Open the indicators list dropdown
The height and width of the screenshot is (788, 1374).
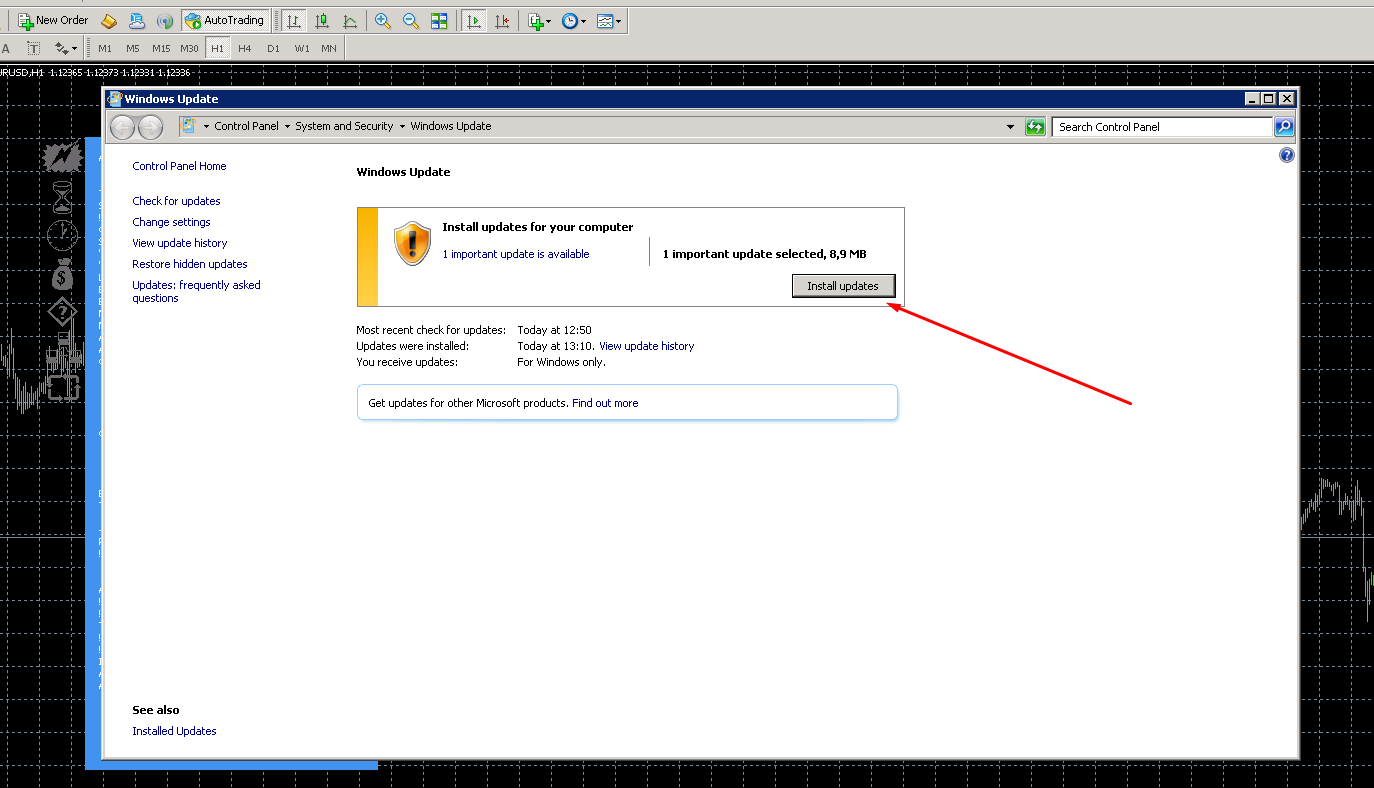click(539, 20)
